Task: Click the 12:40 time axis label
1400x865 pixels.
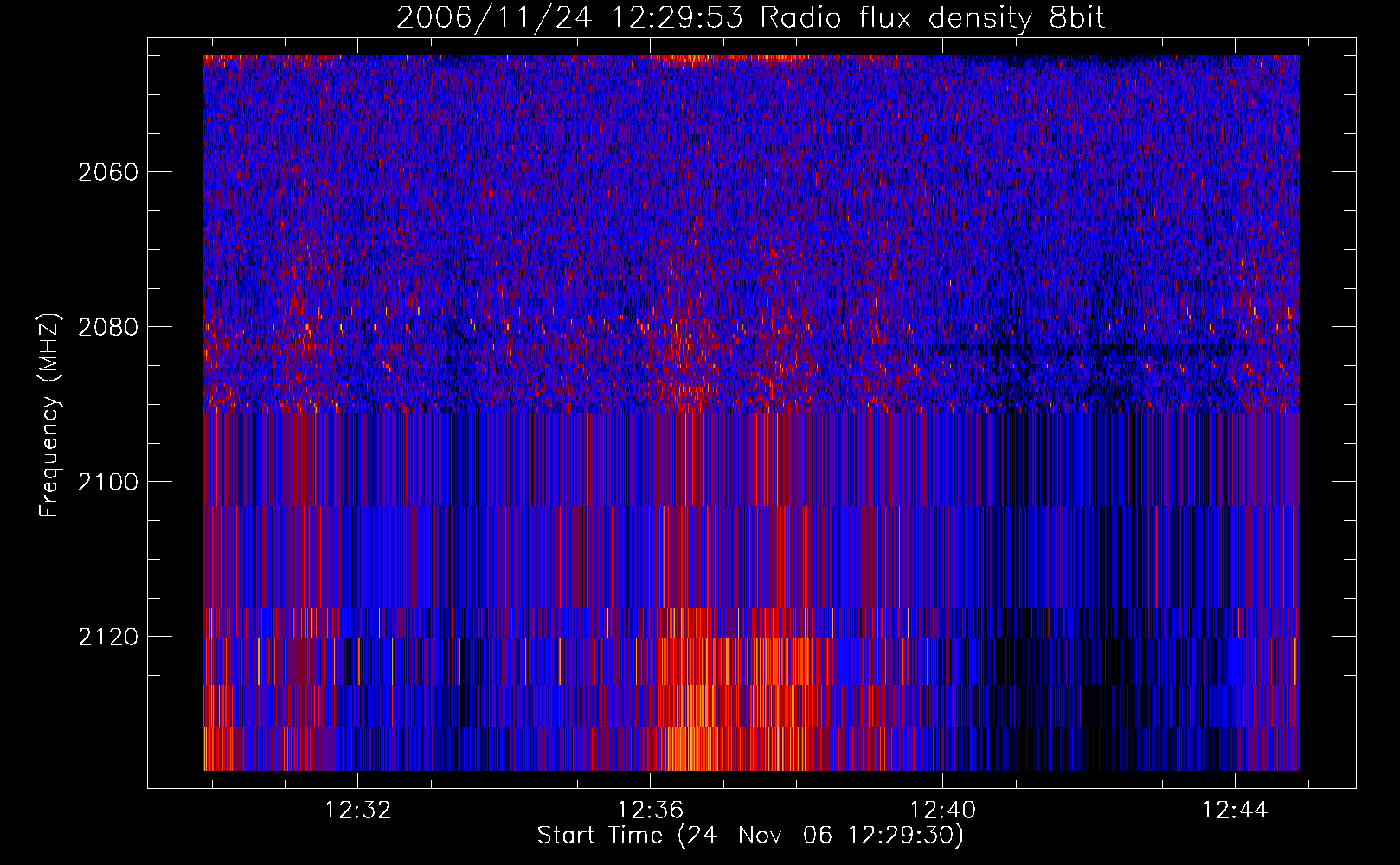Action: coord(942,811)
